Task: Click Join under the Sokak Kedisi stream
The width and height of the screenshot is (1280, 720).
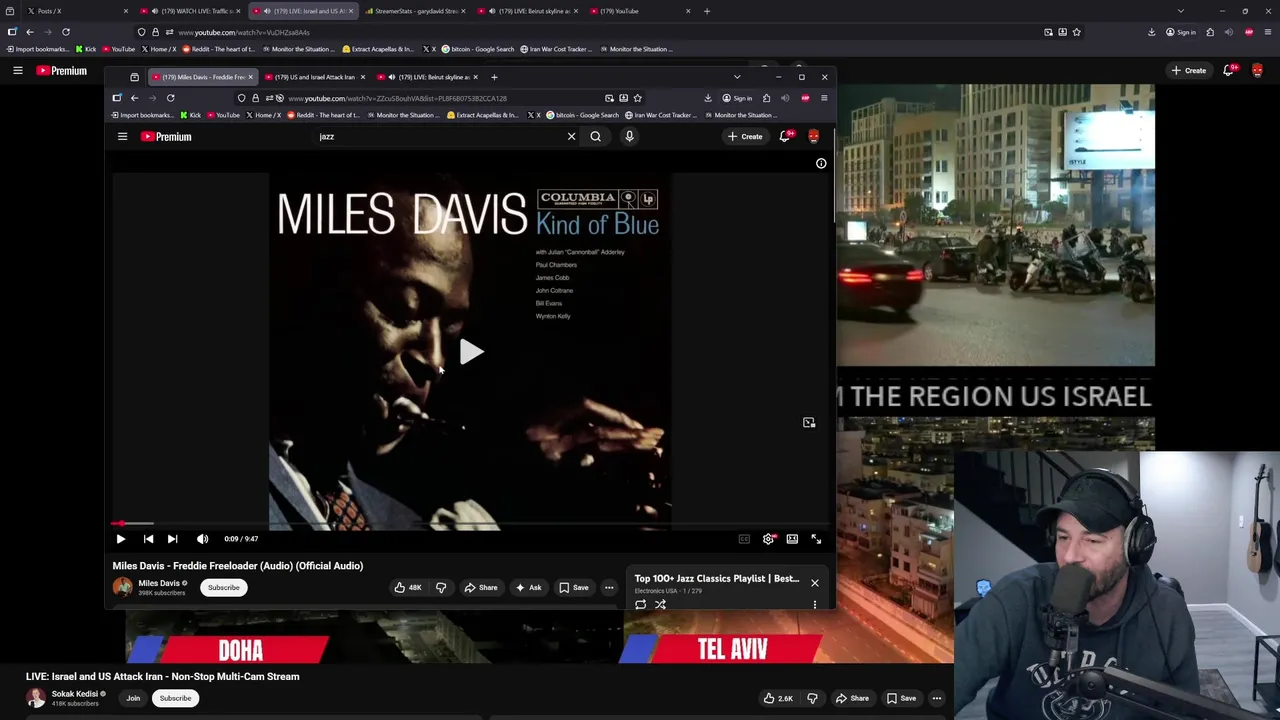Action: [x=133, y=698]
